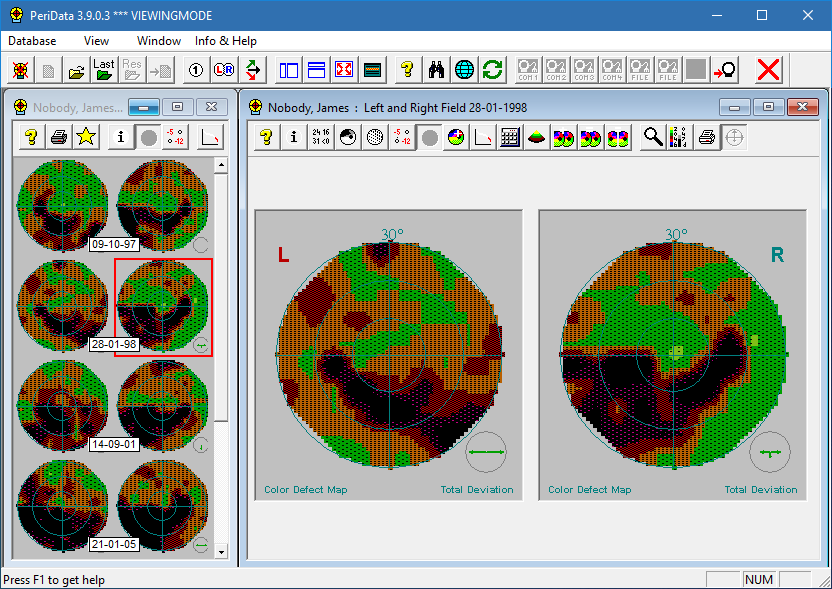The width and height of the screenshot is (832, 589).
Task: Click the globe icon in main toolbar
Action: (x=464, y=69)
